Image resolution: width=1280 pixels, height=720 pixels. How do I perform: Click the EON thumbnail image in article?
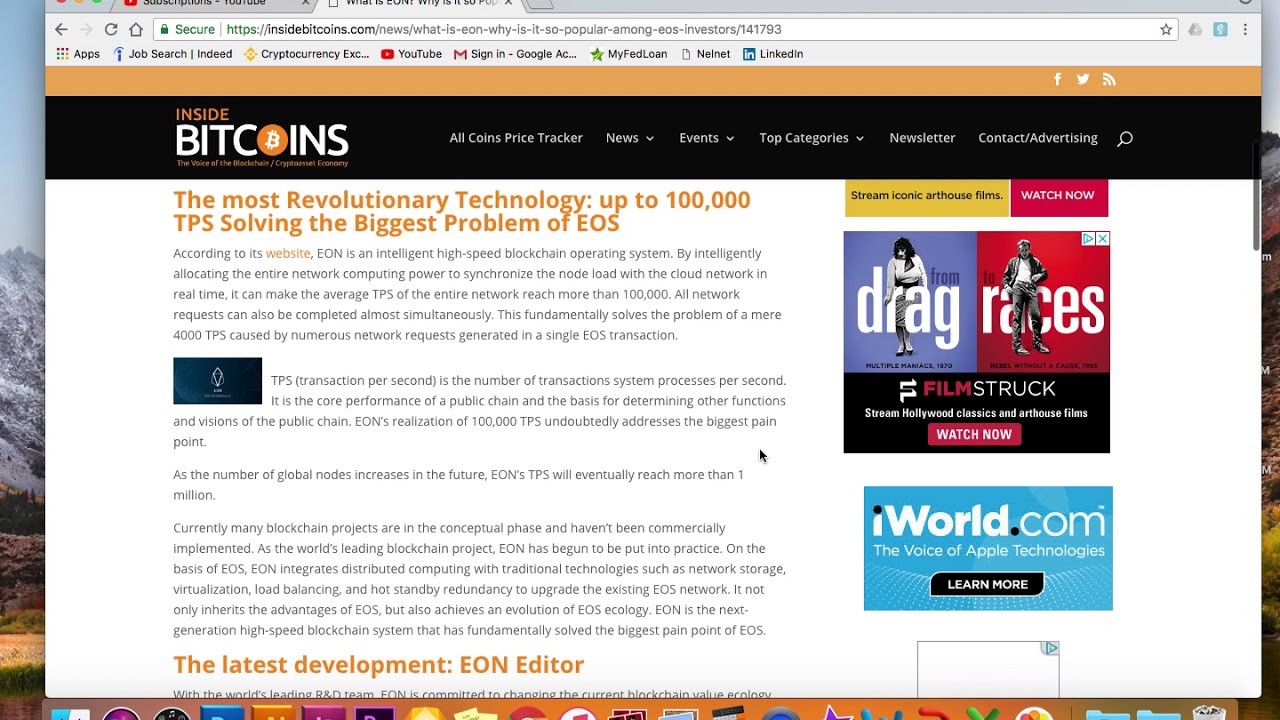(x=217, y=381)
